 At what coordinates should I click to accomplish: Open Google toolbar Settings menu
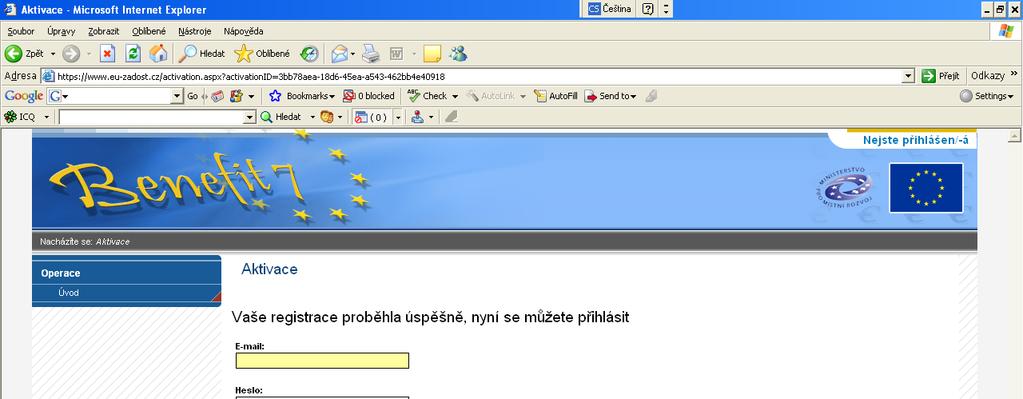pos(987,96)
